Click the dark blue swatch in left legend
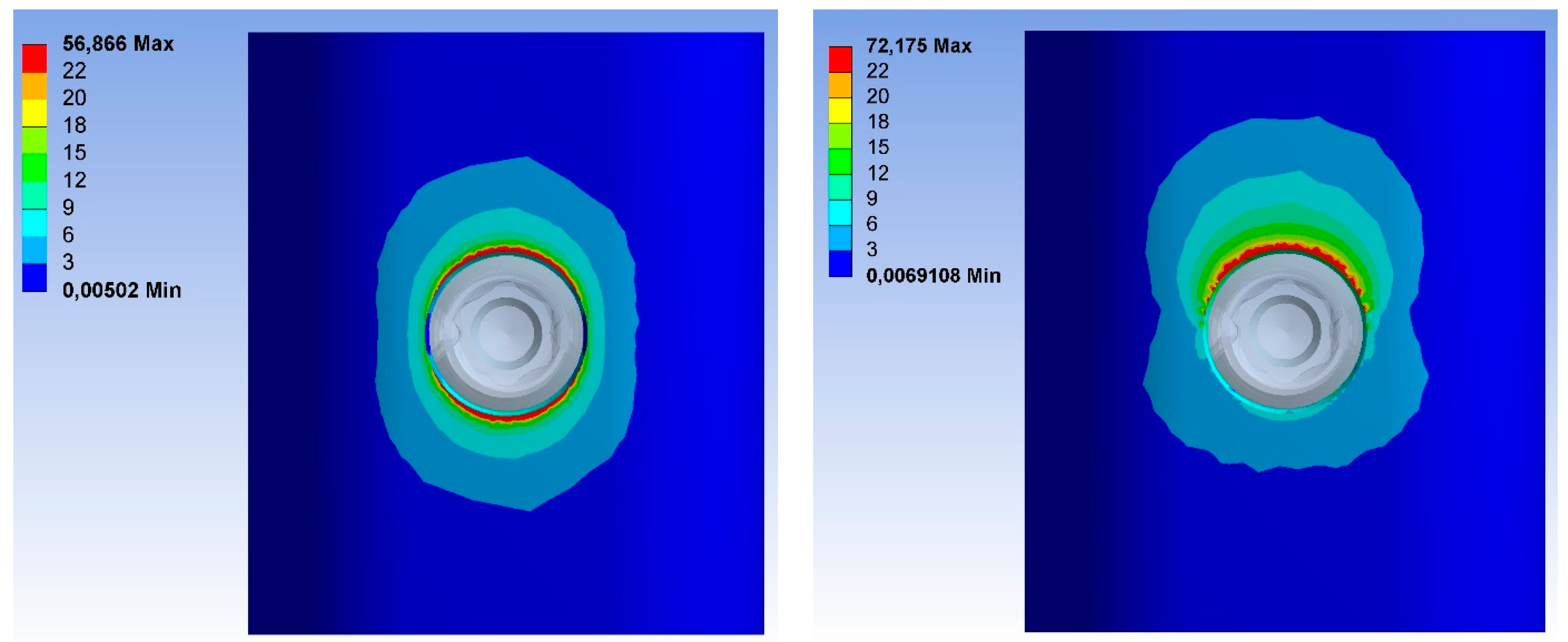Screen dimensions: 1568x642 click(35, 278)
